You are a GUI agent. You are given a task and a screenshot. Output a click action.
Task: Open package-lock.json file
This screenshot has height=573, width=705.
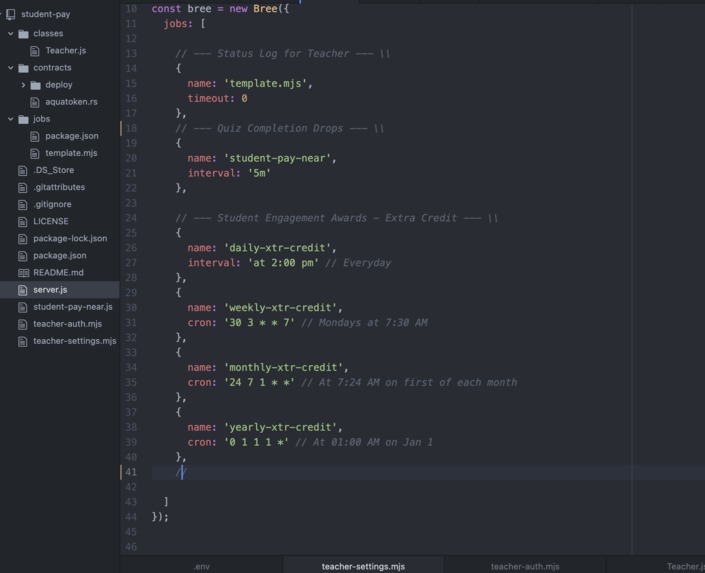tap(70, 238)
